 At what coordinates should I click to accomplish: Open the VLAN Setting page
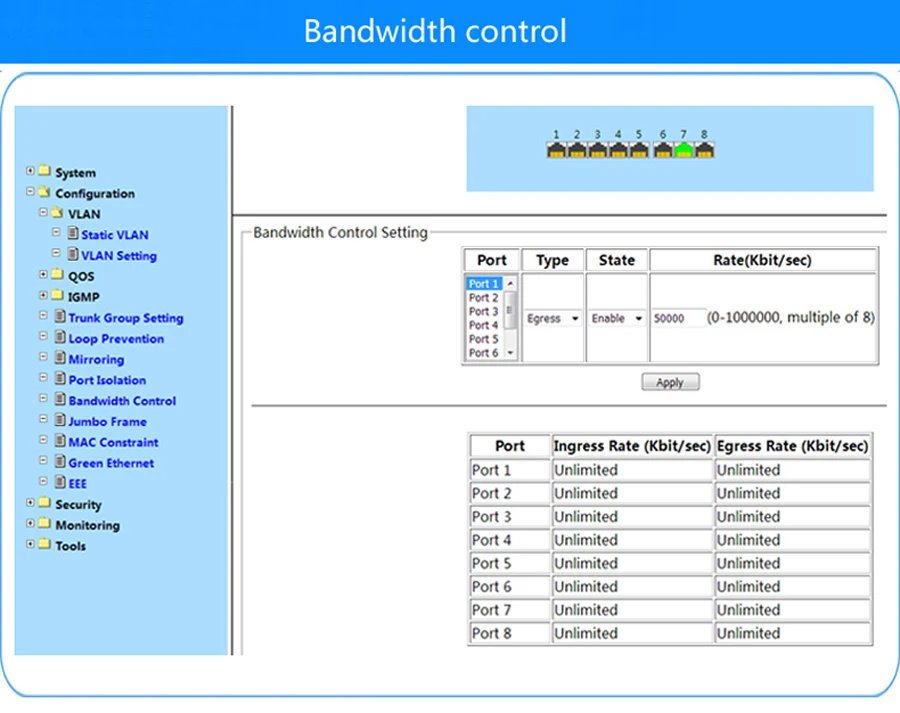click(119, 255)
